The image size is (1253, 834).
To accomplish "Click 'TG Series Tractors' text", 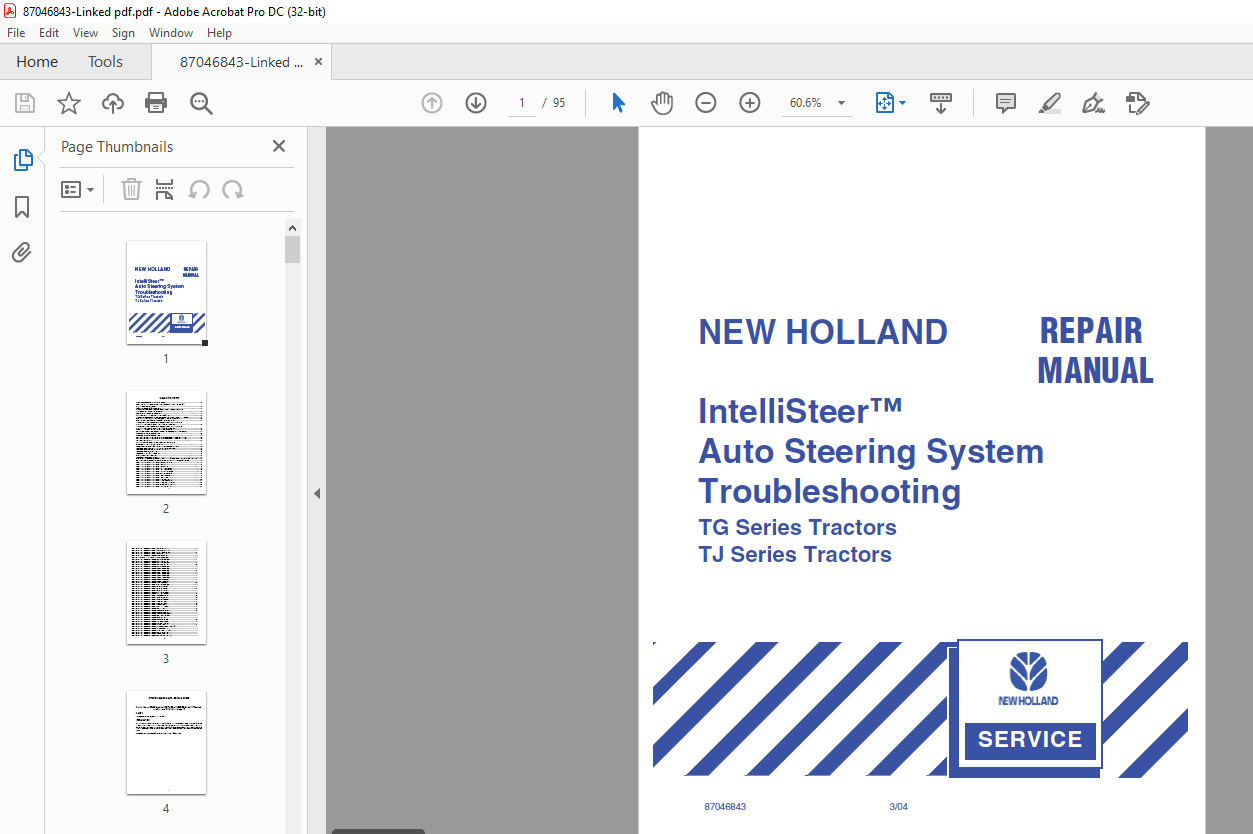I will click(797, 527).
